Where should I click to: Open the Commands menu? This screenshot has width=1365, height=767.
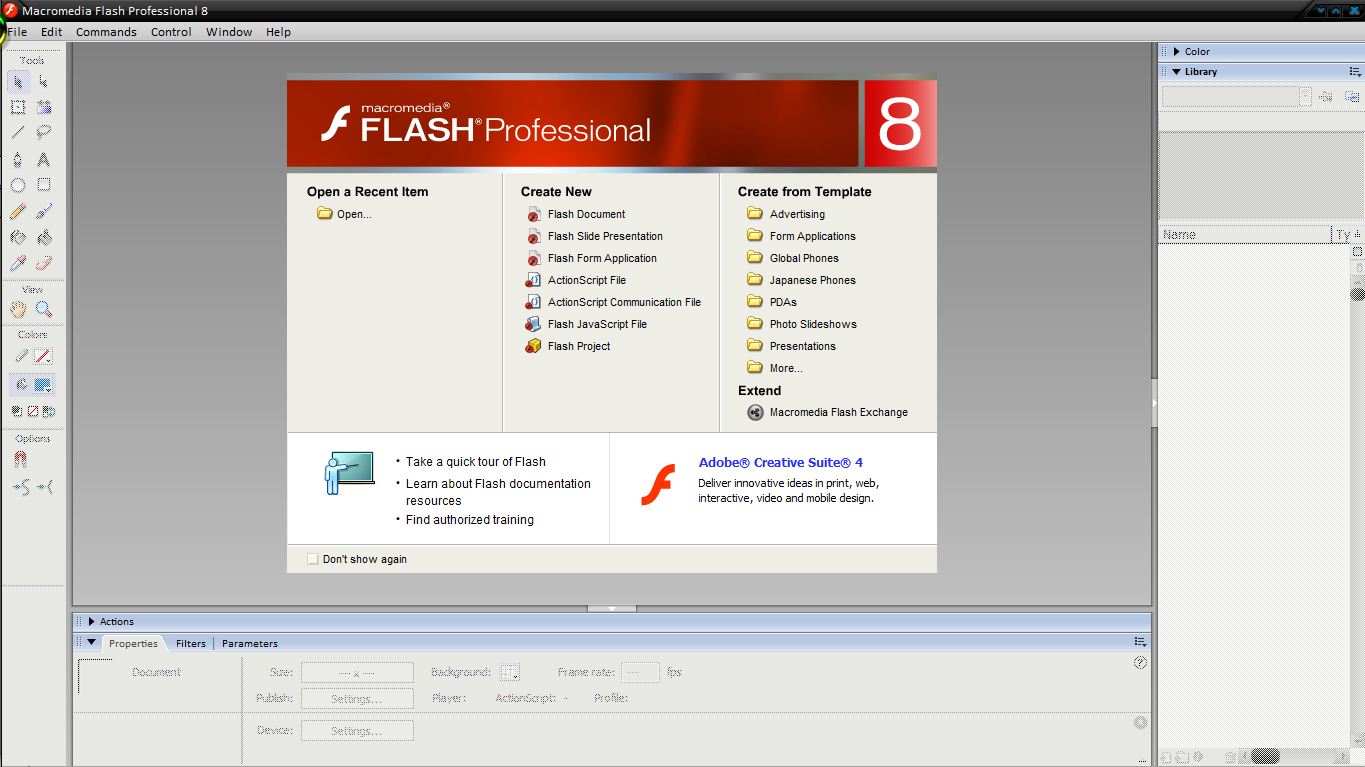105,31
